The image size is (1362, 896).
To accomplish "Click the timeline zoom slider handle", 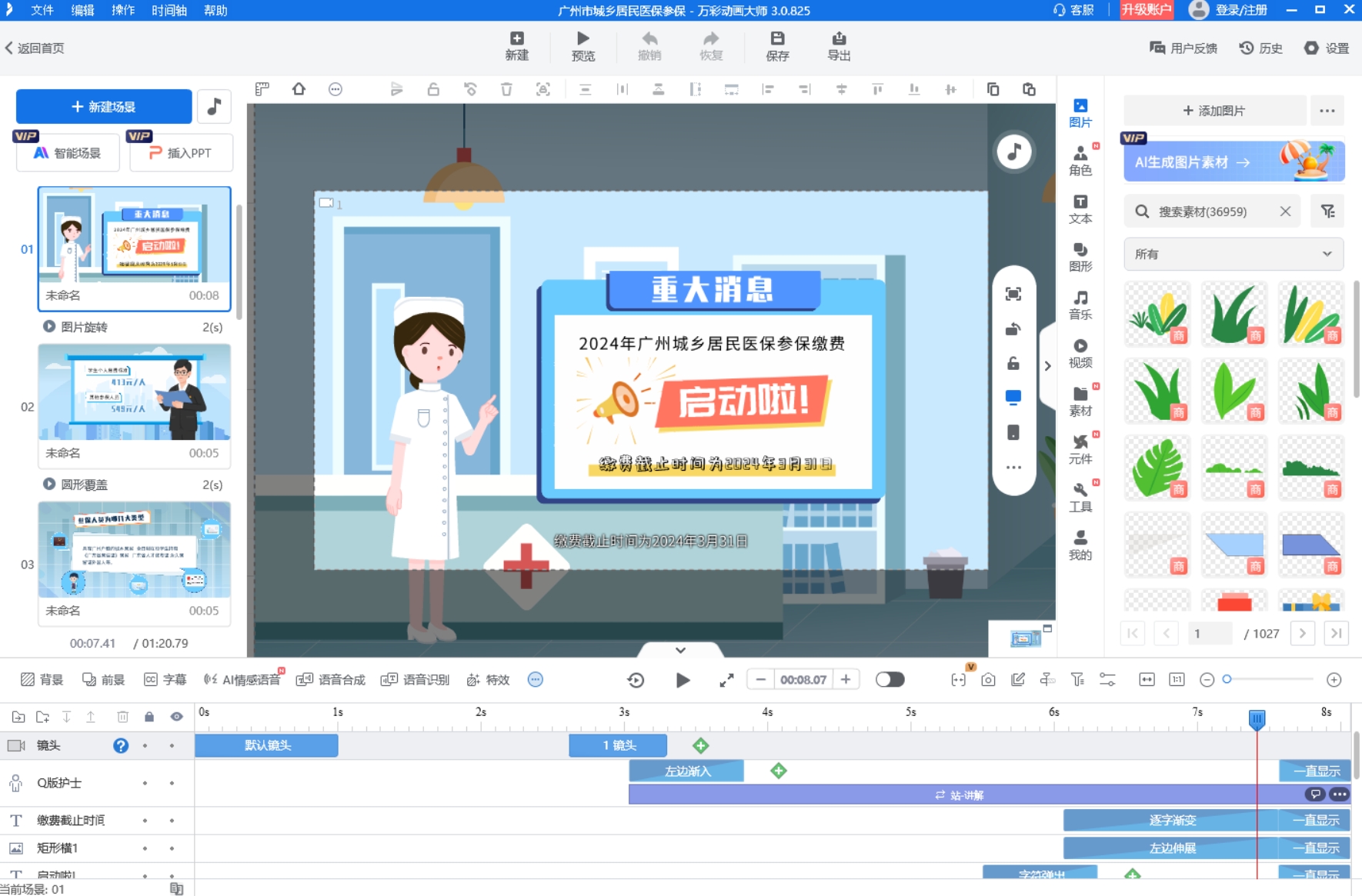I will coord(1227,679).
